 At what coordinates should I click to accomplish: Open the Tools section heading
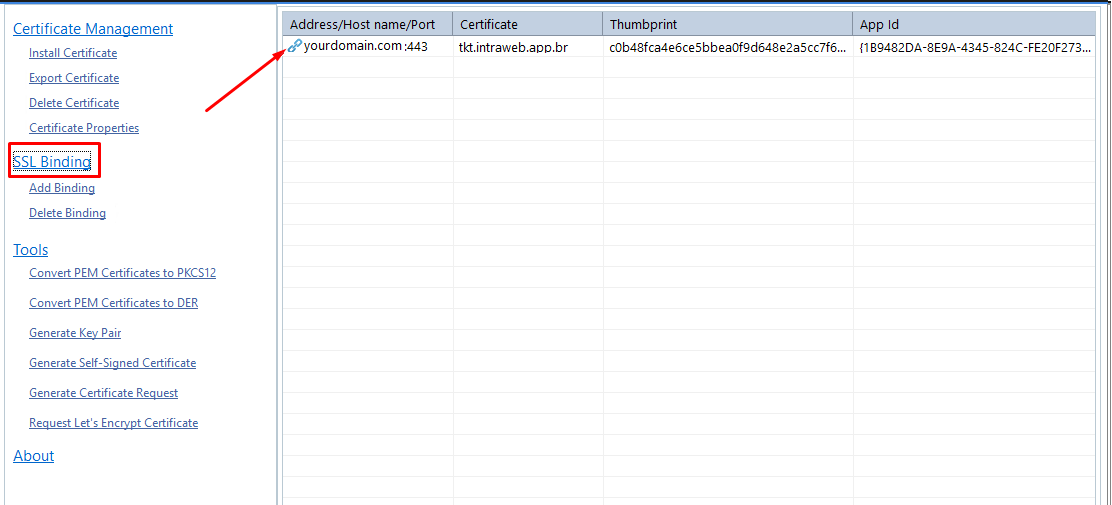tap(31, 250)
